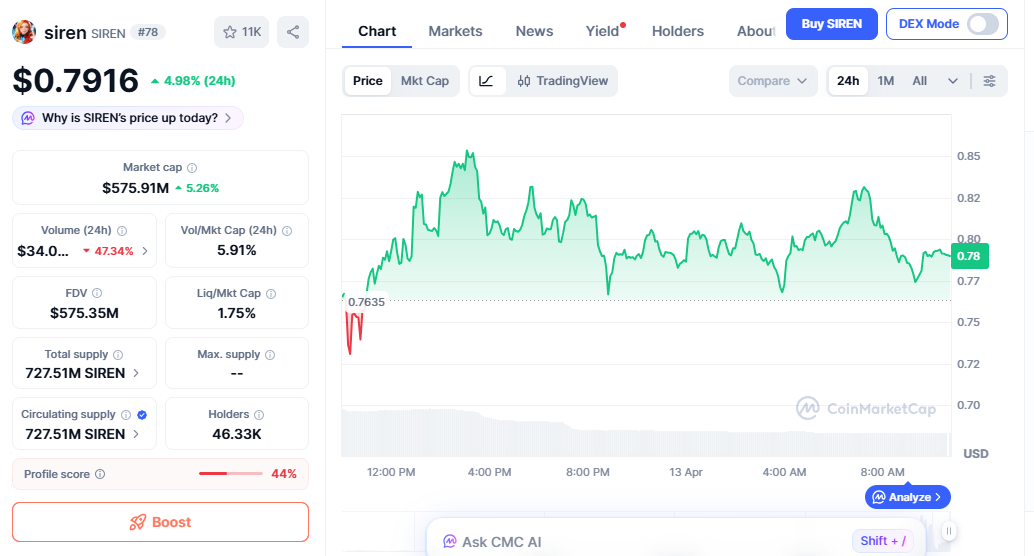Click the FDV info icon
The height and width of the screenshot is (556, 1034).
(x=97, y=293)
